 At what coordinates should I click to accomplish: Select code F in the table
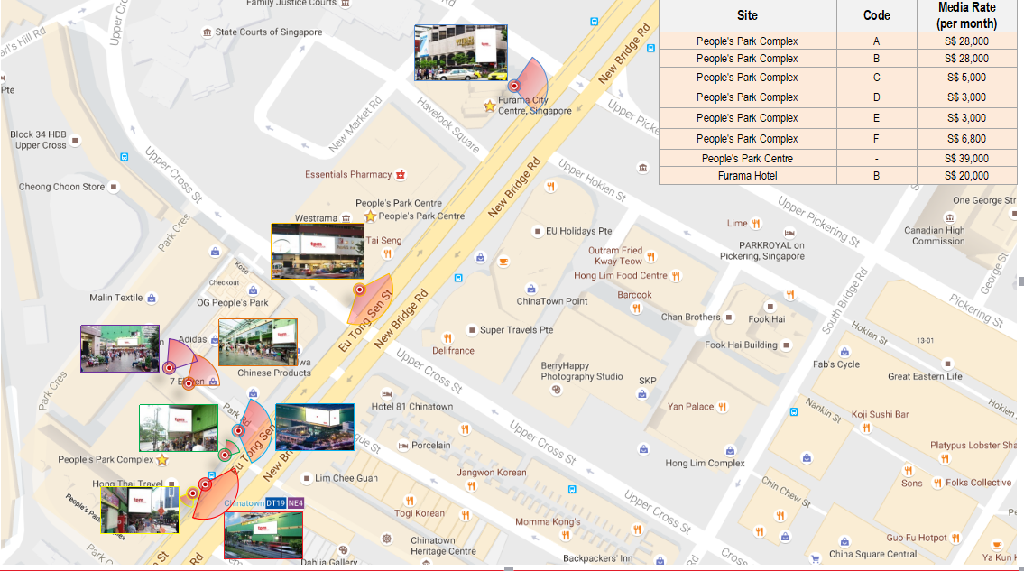876,139
